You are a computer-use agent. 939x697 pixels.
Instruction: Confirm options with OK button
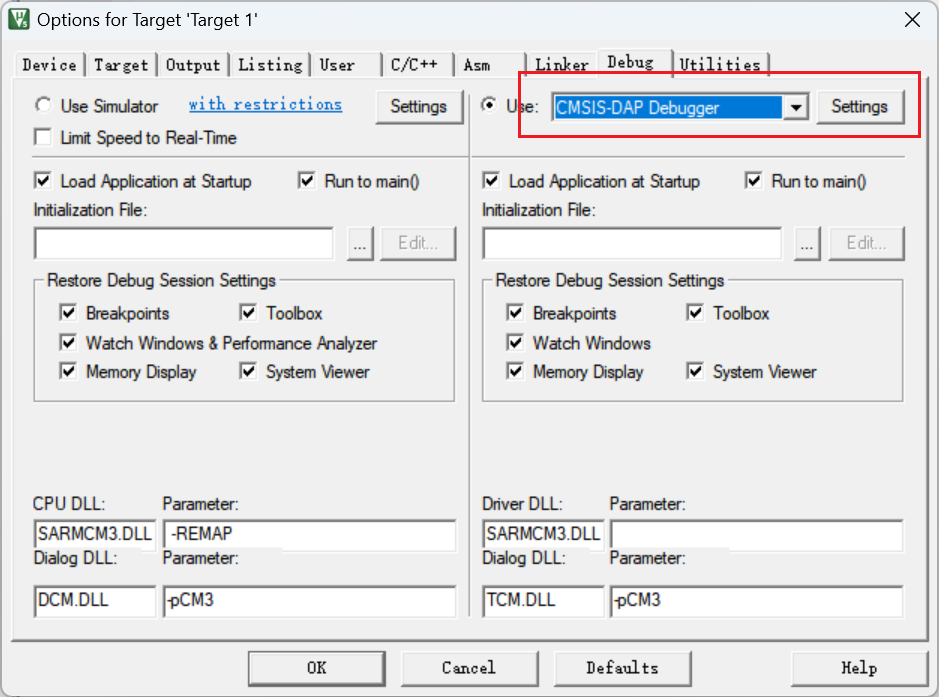pyautogui.click(x=317, y=668)
